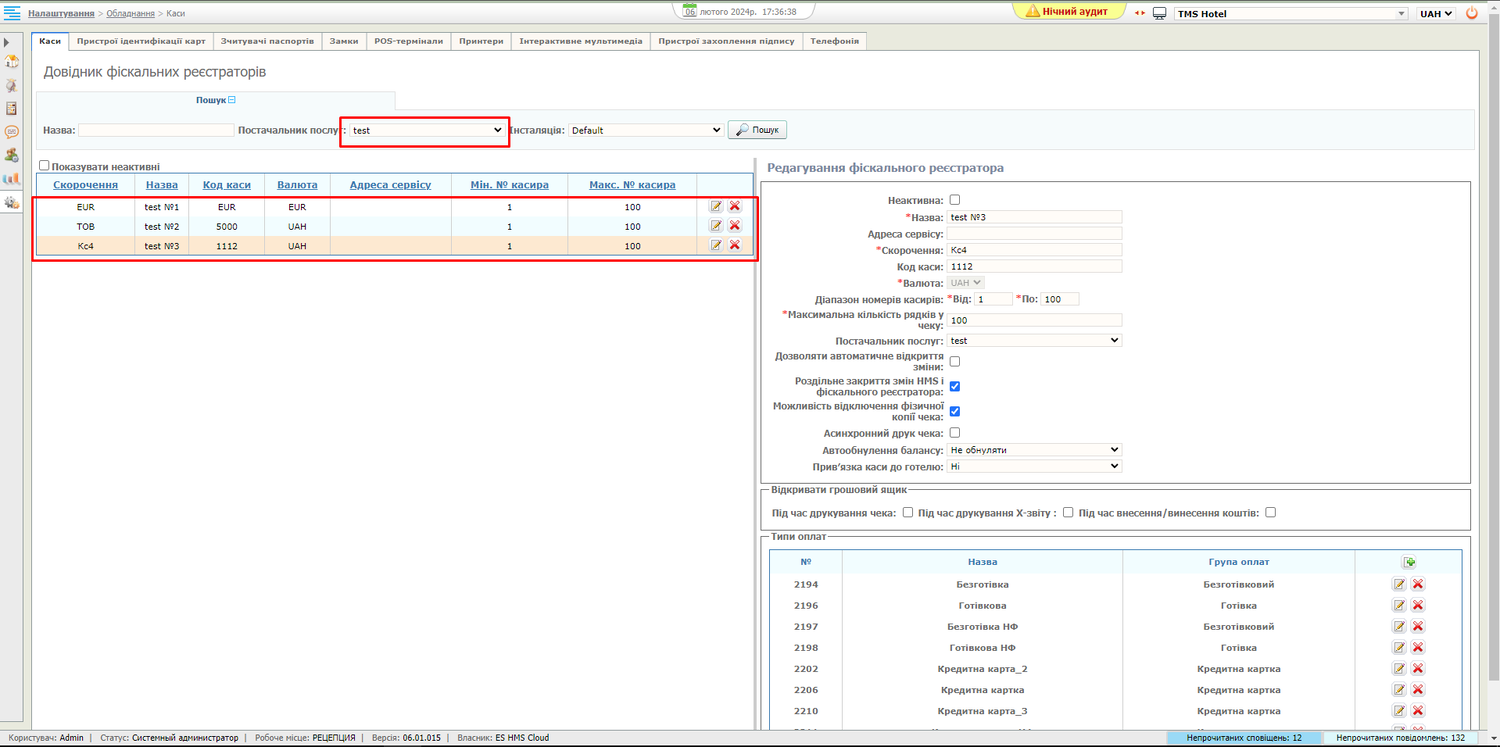Uncheck Роздільне закриття змін HMS checkbox

954,386
